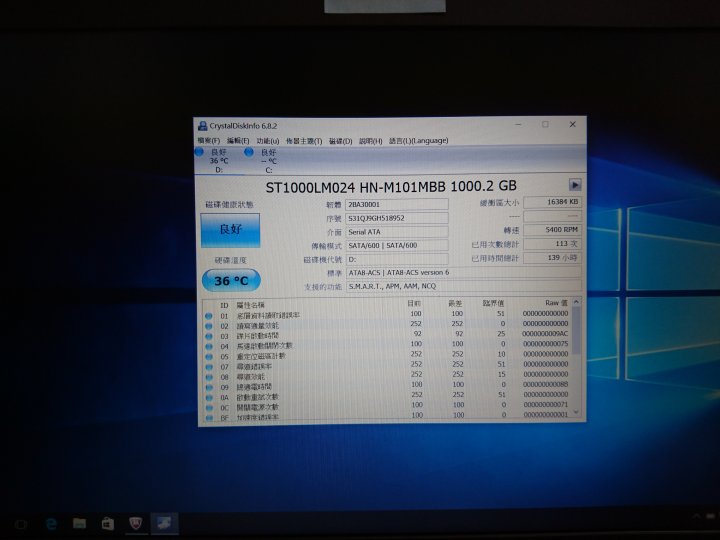
Task: Click status dot of attribute 05 row
Action: 209,356
